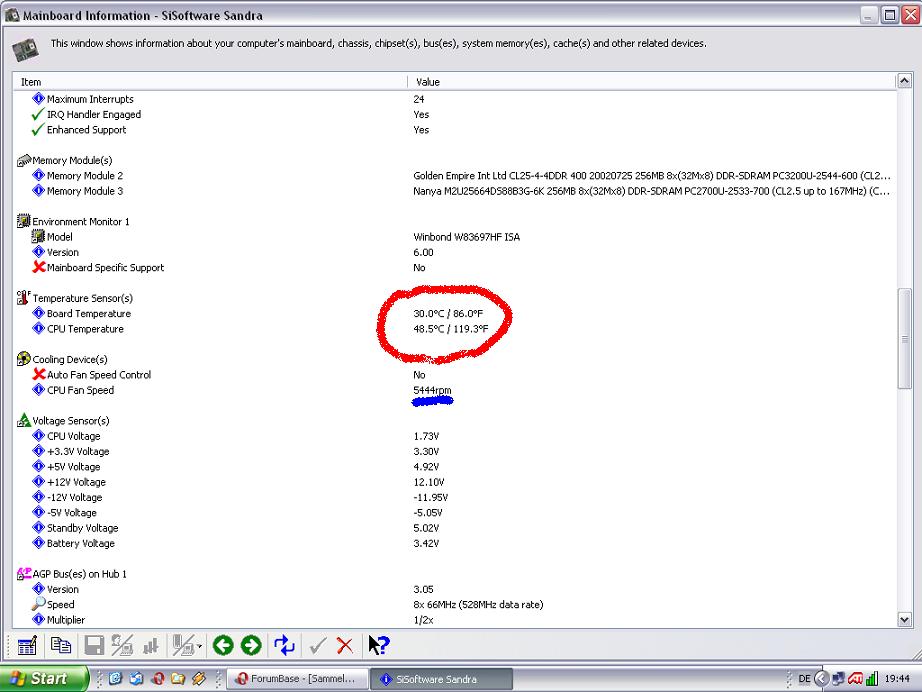Click the Save floppy disk icon
The height and width of the screenshot is (692, 922).
(94, 646)
